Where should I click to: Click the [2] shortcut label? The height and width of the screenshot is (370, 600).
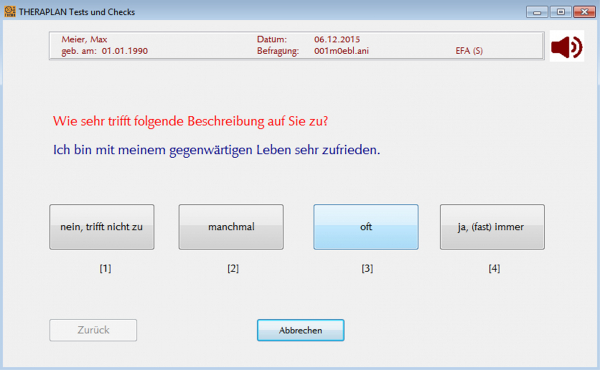(233, 268)
